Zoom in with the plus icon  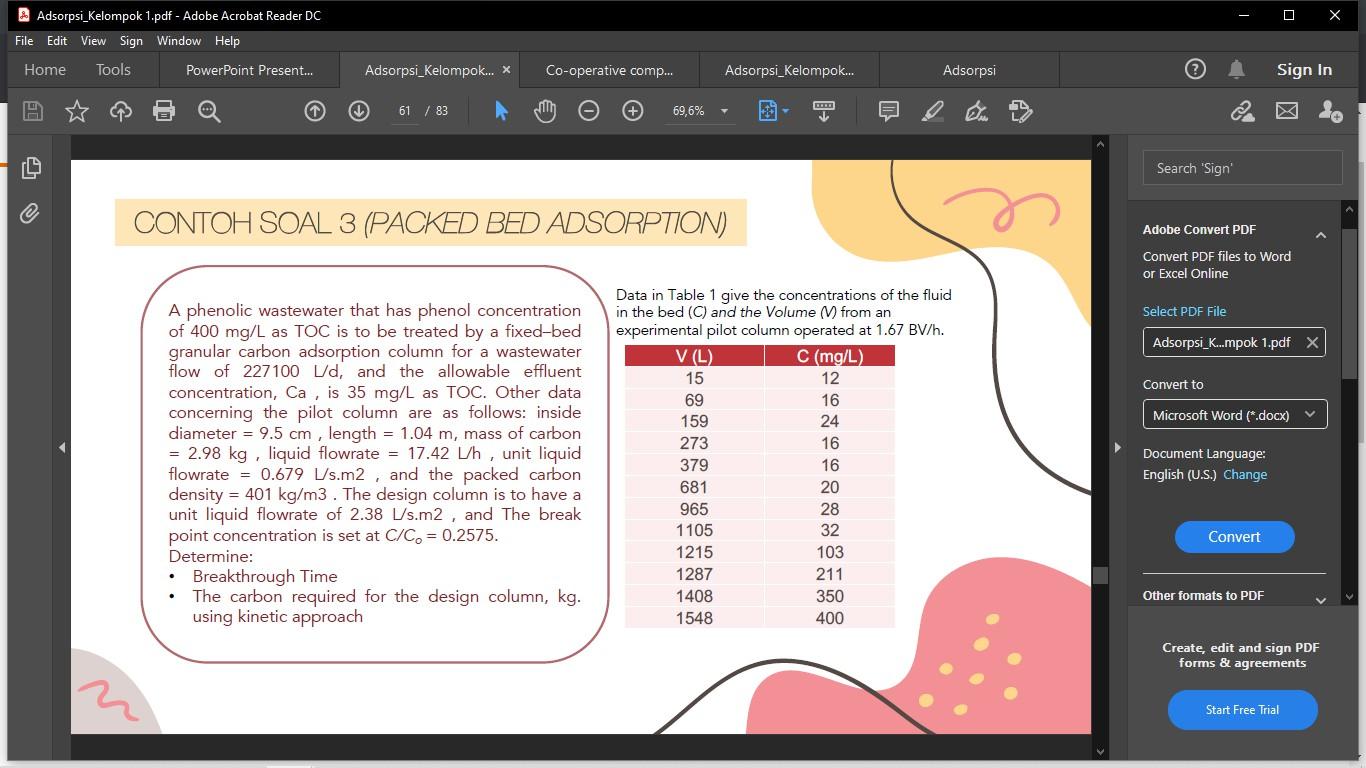[x=633, y=111]
